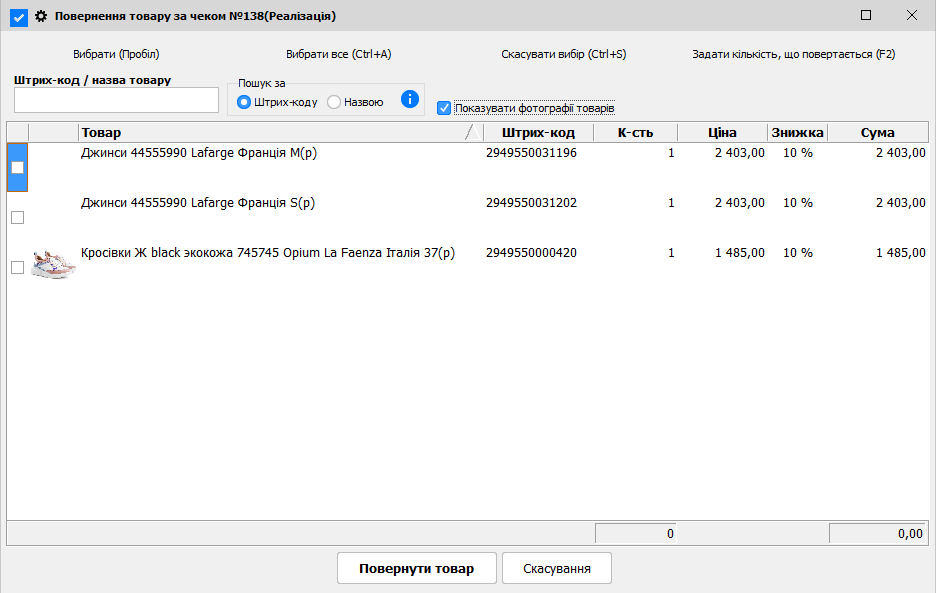The image size is (936, 593).
Task: Click the gear icon in title bar
Action: pos(41,16)
